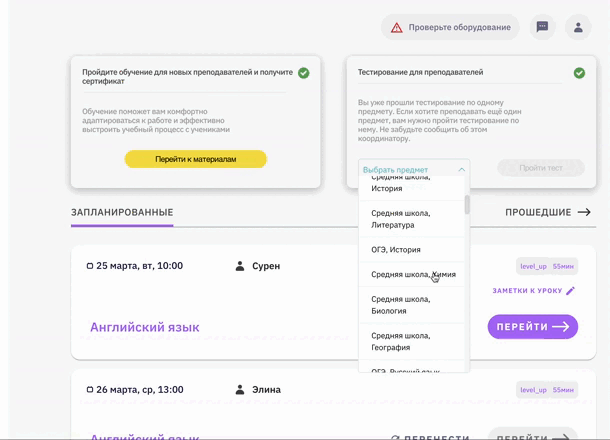Click the calendar icon beside 25 марта
The width and height of the screenshot is (610, 440).
point(90,266)
